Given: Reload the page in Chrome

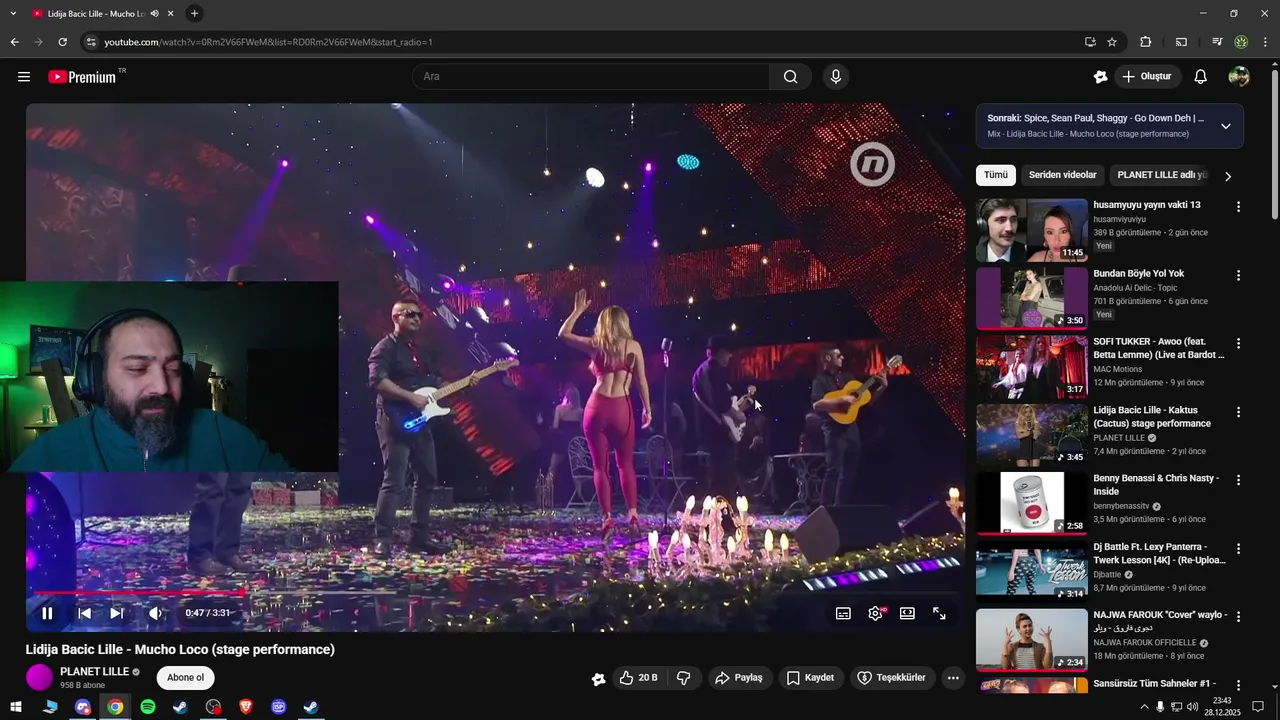Looking at the screenshot, I should click(62, 42).
